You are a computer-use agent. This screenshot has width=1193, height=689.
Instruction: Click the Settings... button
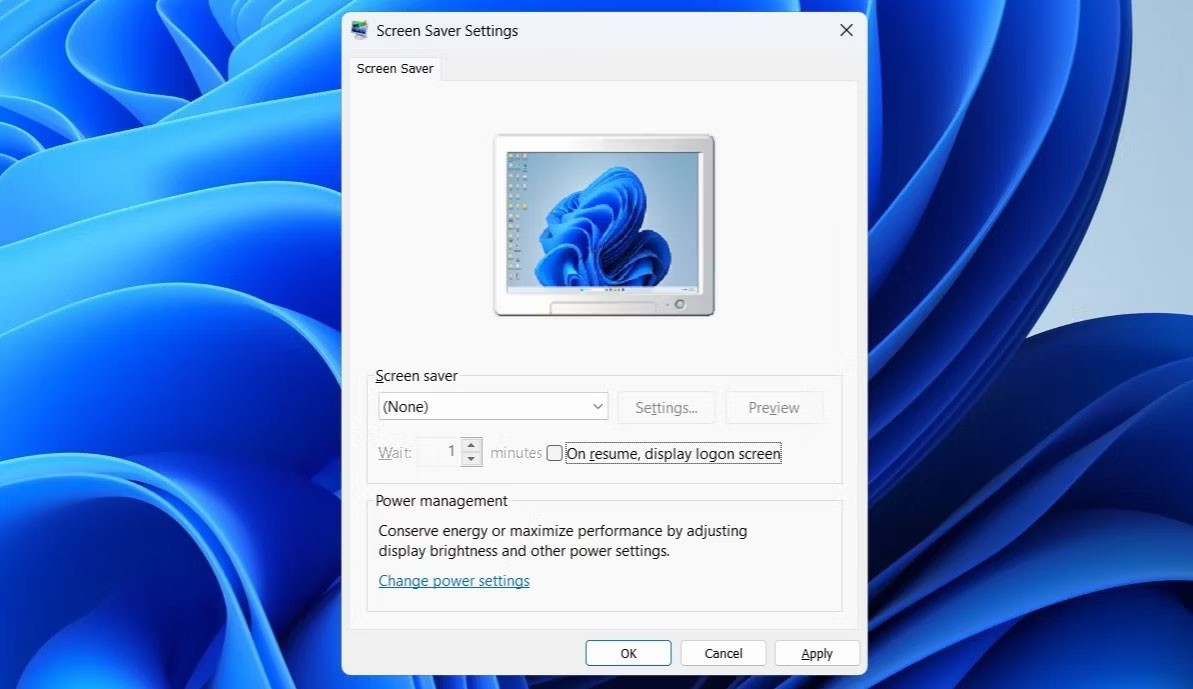[x=666, y=408]
